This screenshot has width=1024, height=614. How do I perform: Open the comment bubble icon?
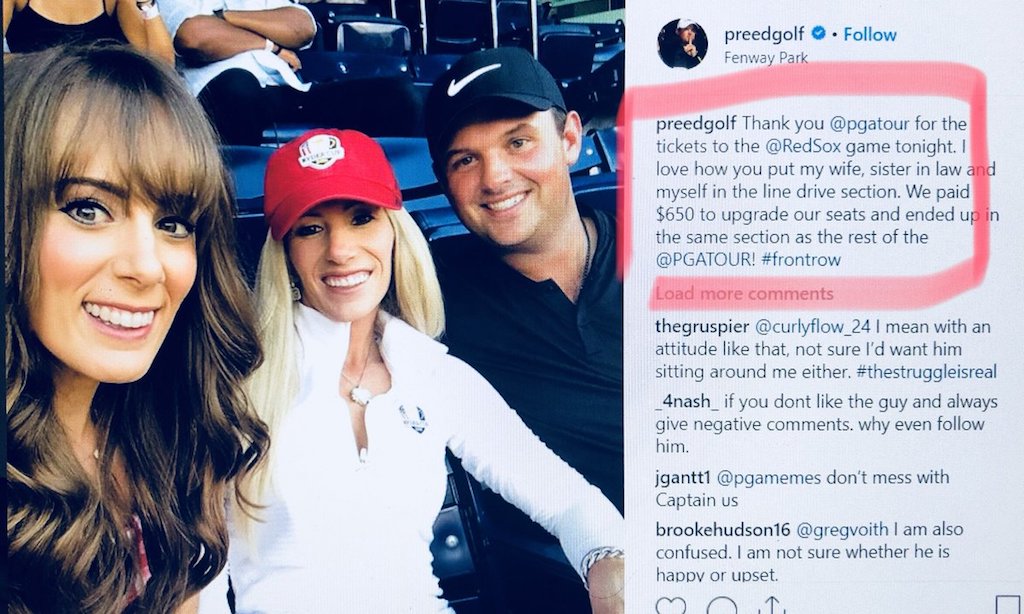pyautogui.click(x=722, y=606)
